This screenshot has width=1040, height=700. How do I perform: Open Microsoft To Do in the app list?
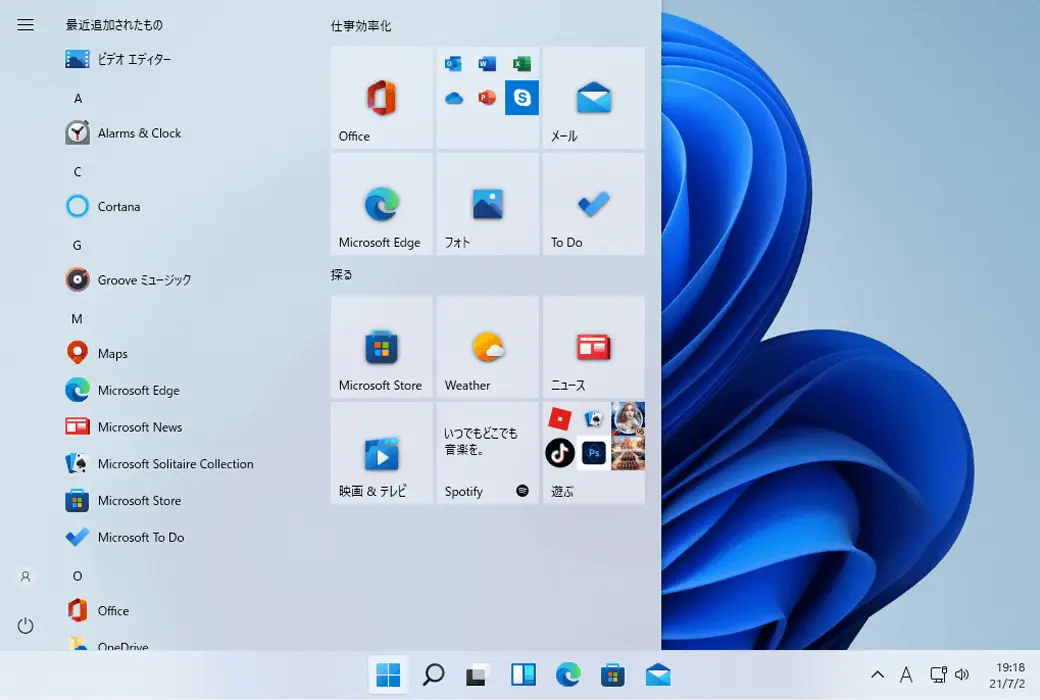(125, 537)
